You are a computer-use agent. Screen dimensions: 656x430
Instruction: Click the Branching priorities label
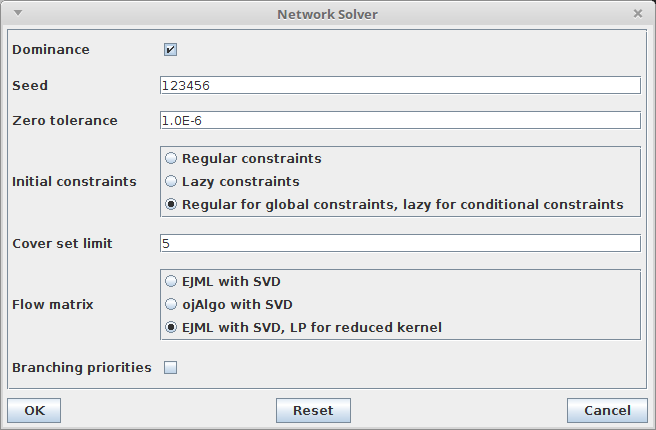point(82,367)
